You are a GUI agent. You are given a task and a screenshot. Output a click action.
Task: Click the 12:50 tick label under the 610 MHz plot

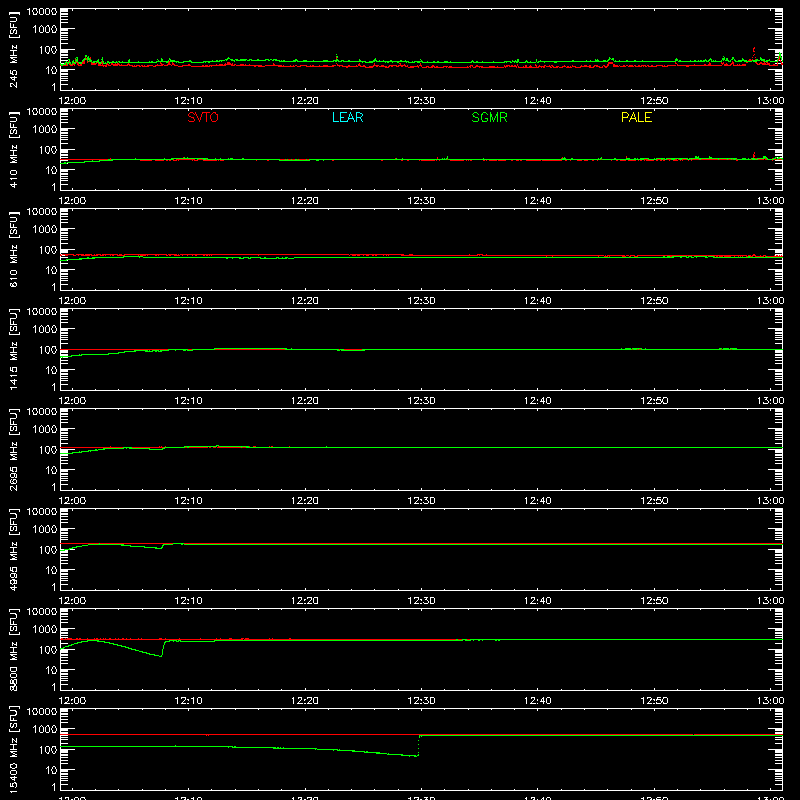tap(654, 301)
